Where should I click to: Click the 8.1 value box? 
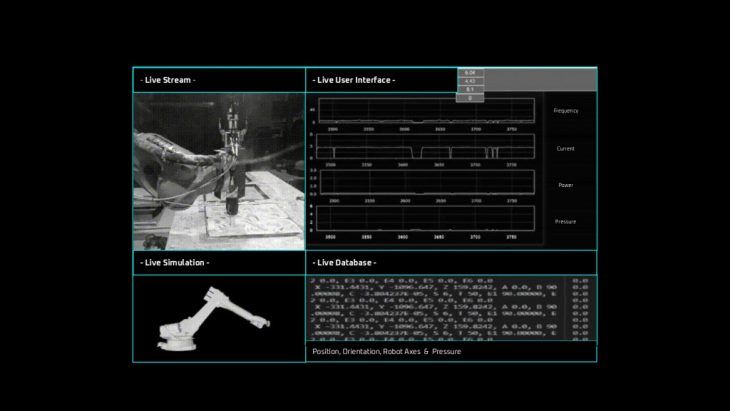point(470,90)
